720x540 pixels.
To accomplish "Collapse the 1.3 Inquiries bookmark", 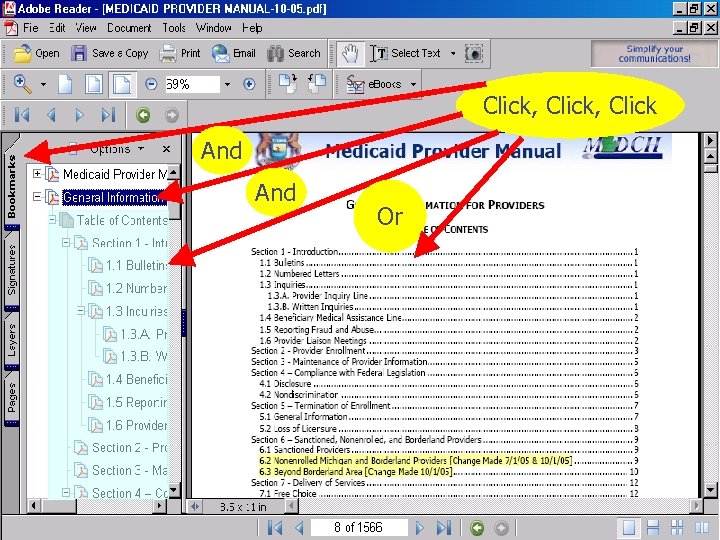I will pos(81,311).
